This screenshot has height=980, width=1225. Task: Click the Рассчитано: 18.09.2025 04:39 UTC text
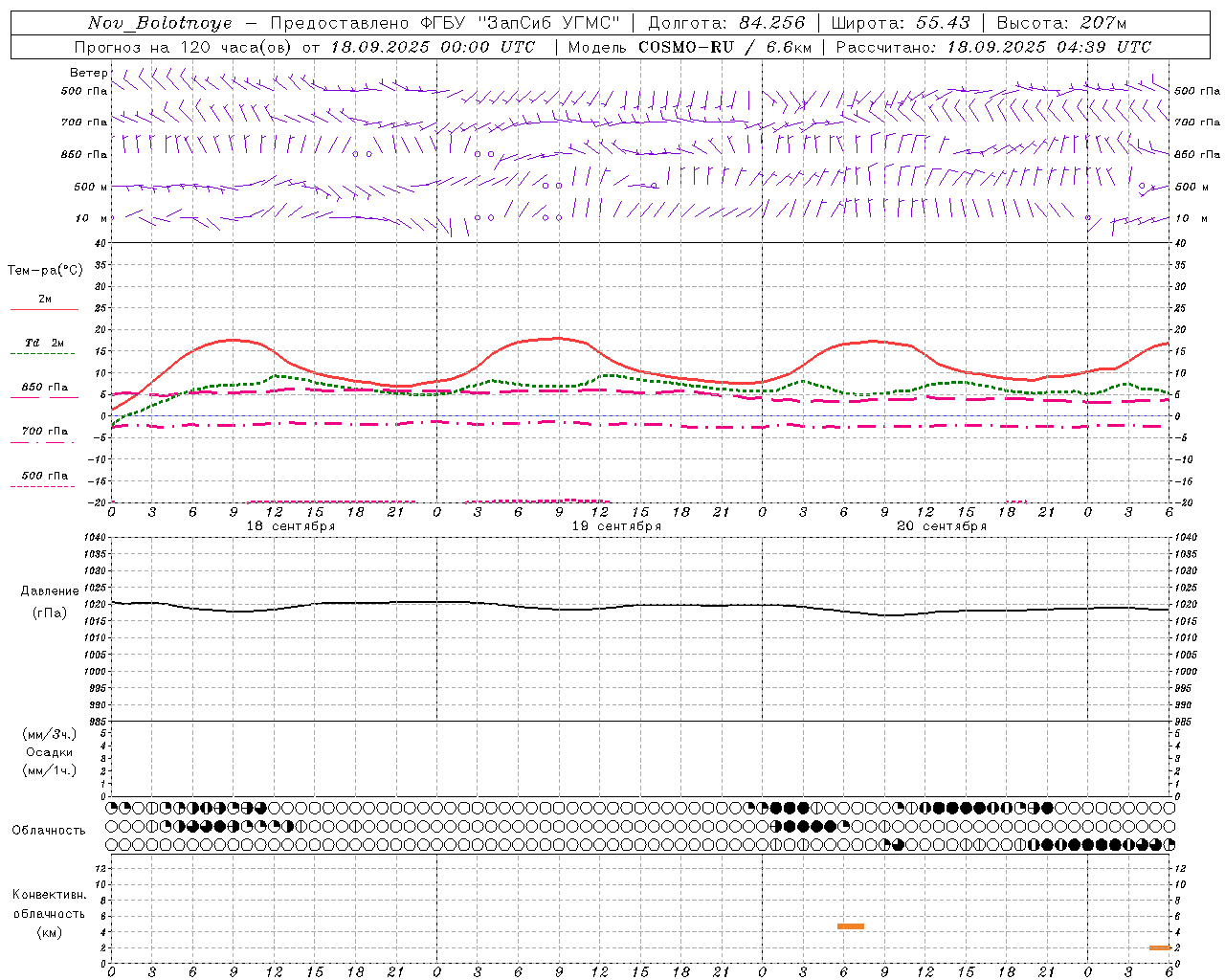pyautogui.click(x=993, y=47)
